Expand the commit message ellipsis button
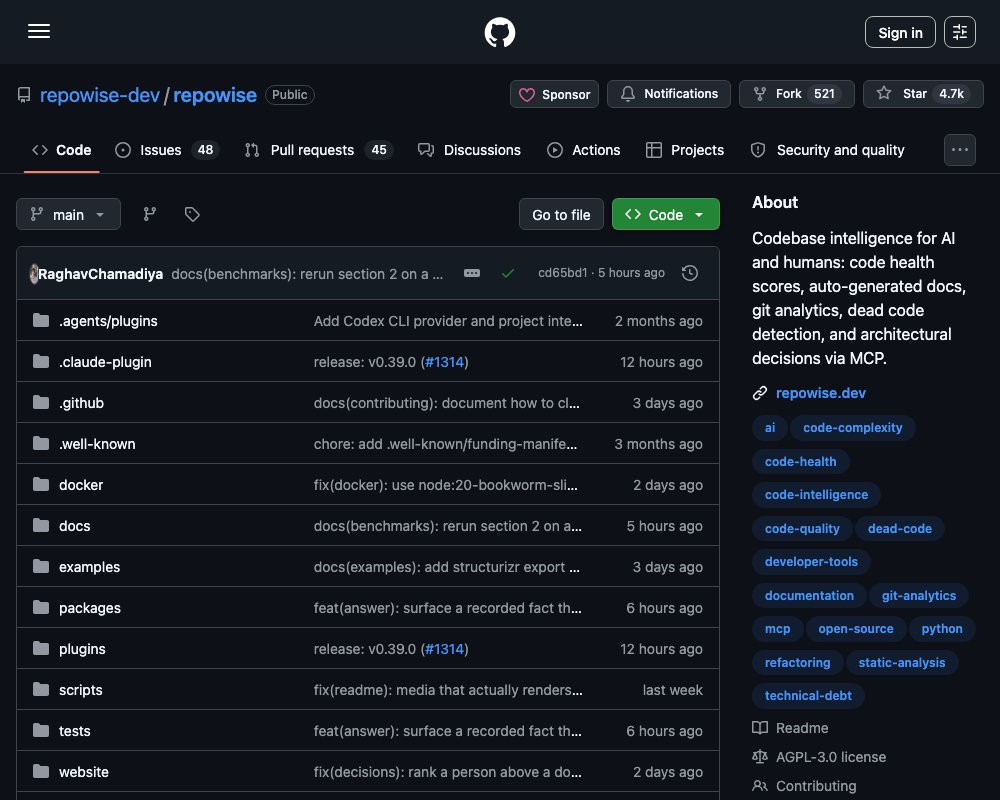 click(x=472, y=273)
